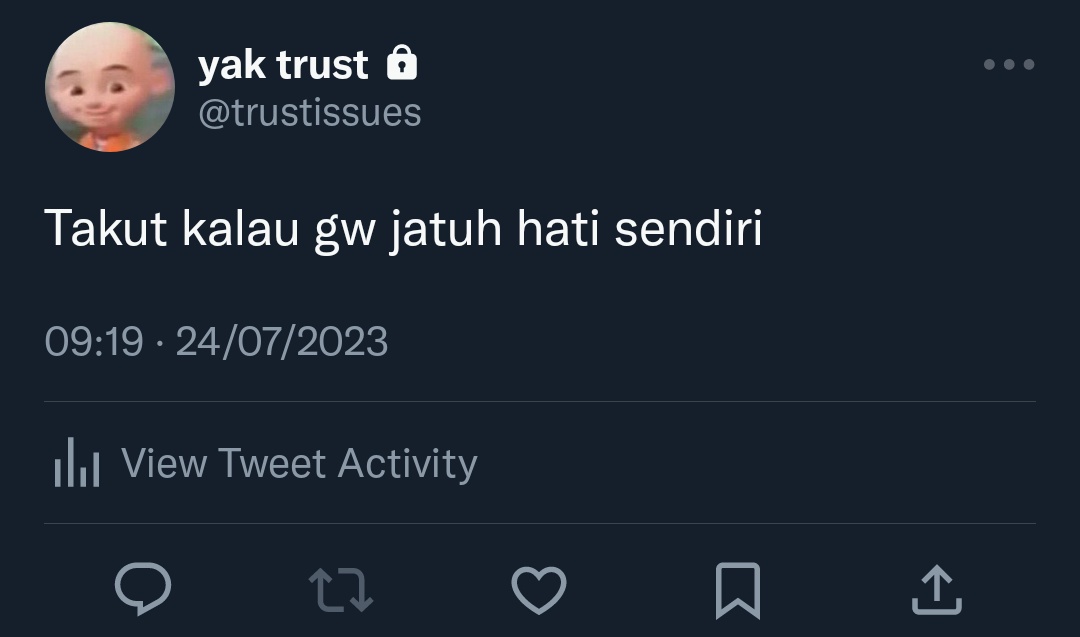This screenshot has width=1080, height=637.
Task: Click the word Activity in the analytics row
Action: coord(408,465)
